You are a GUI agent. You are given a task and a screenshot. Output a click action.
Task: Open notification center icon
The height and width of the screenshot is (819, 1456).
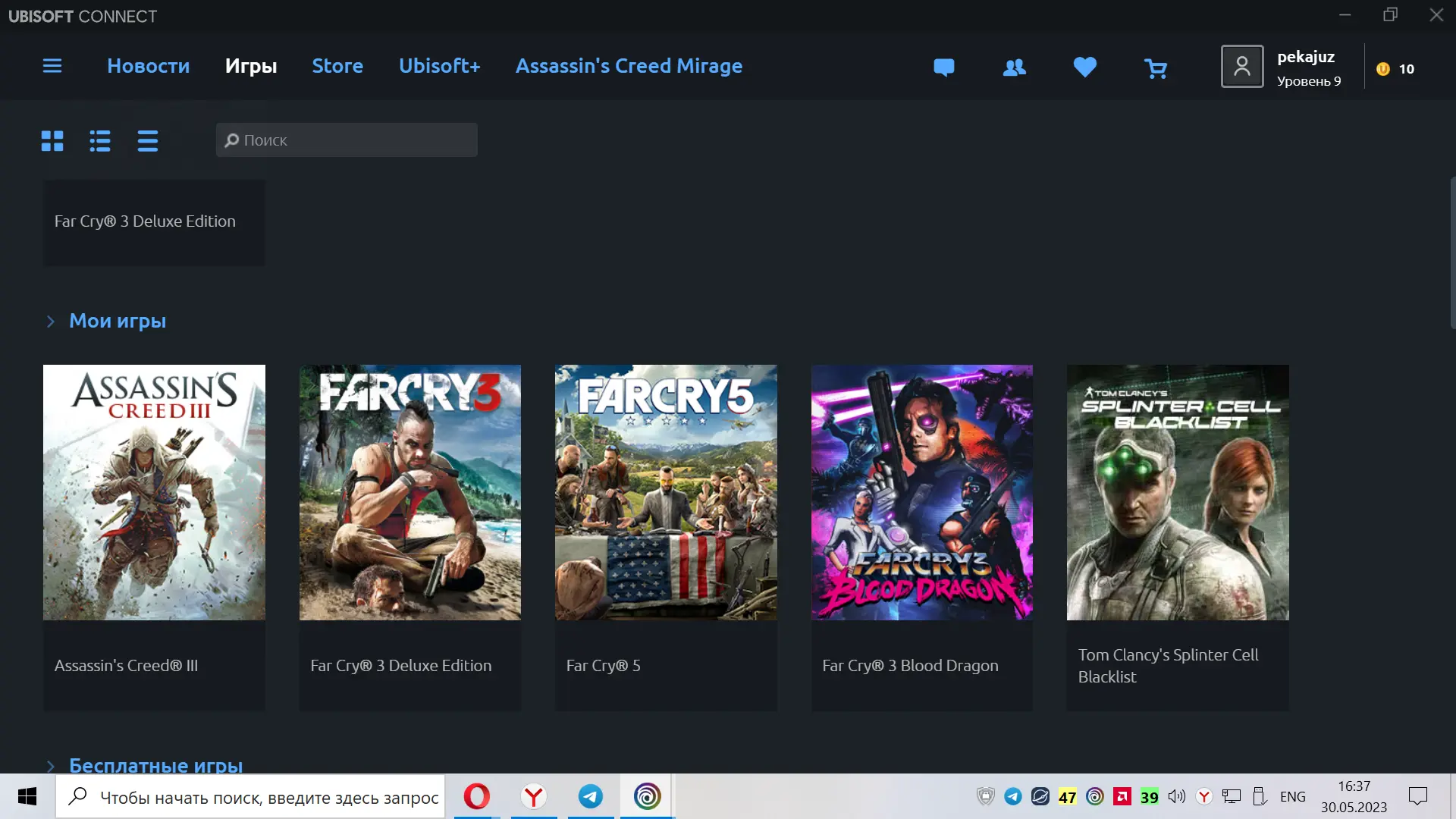tap(1418, 796)
